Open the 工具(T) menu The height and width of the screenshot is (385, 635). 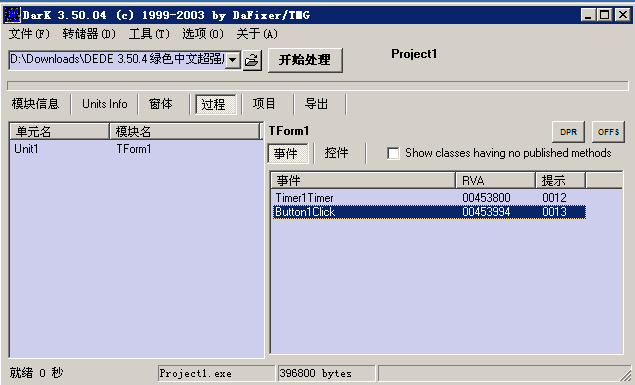tap(149, 34)
